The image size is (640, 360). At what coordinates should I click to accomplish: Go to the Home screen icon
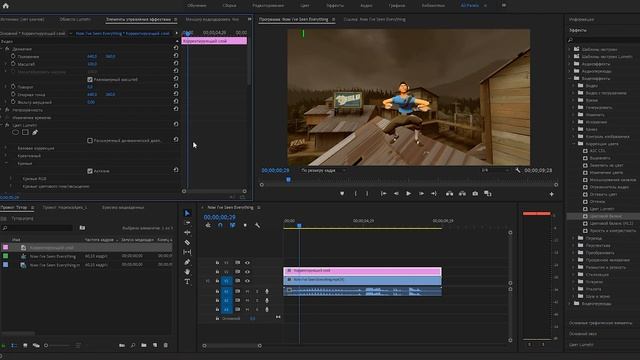pos(6,5)
